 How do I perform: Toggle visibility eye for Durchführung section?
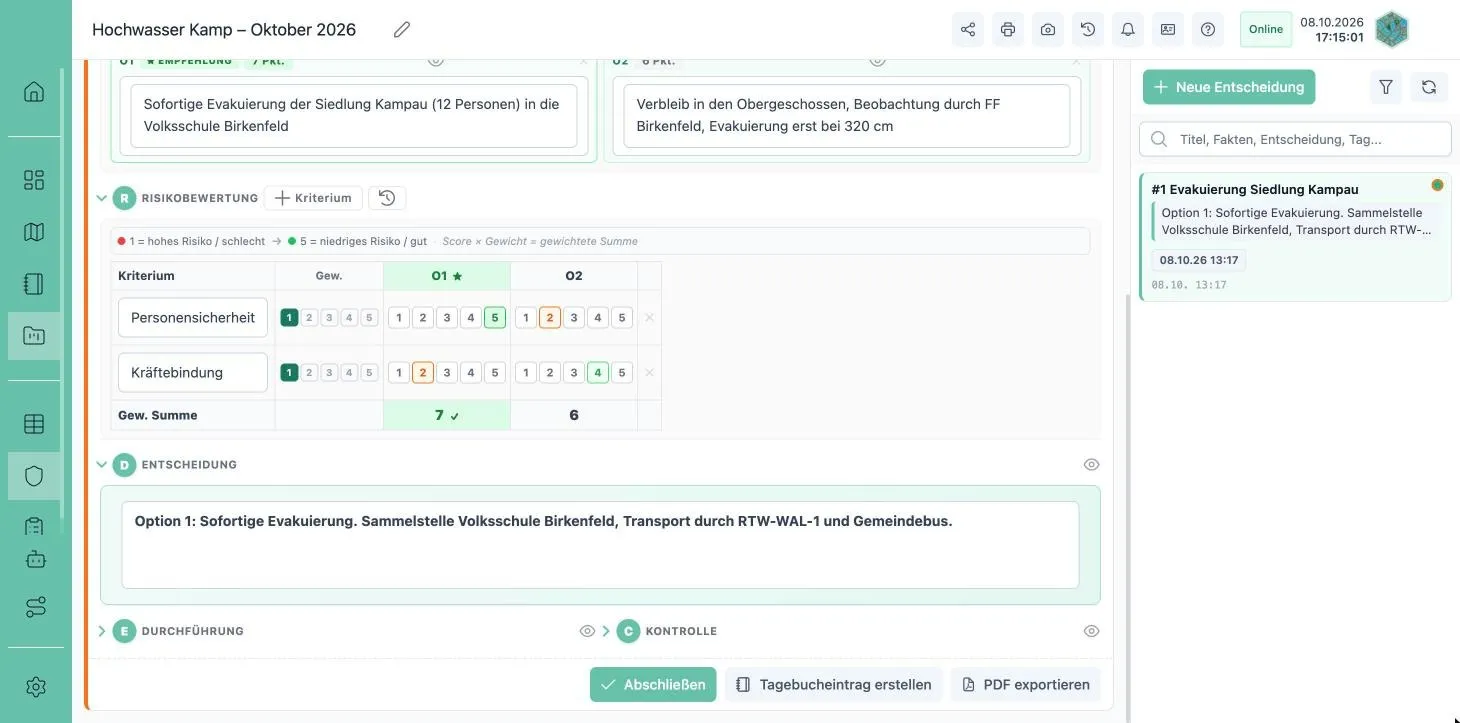587,631
